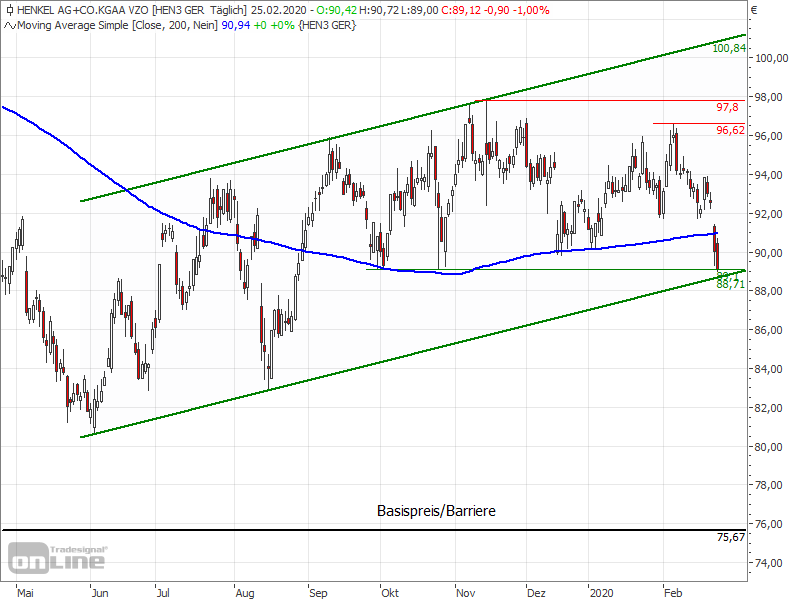Click the HENKEL AG+CO.KGAA VZO title text
The height and width of the screenshot is (600, 800).
[x=83, y=10]
